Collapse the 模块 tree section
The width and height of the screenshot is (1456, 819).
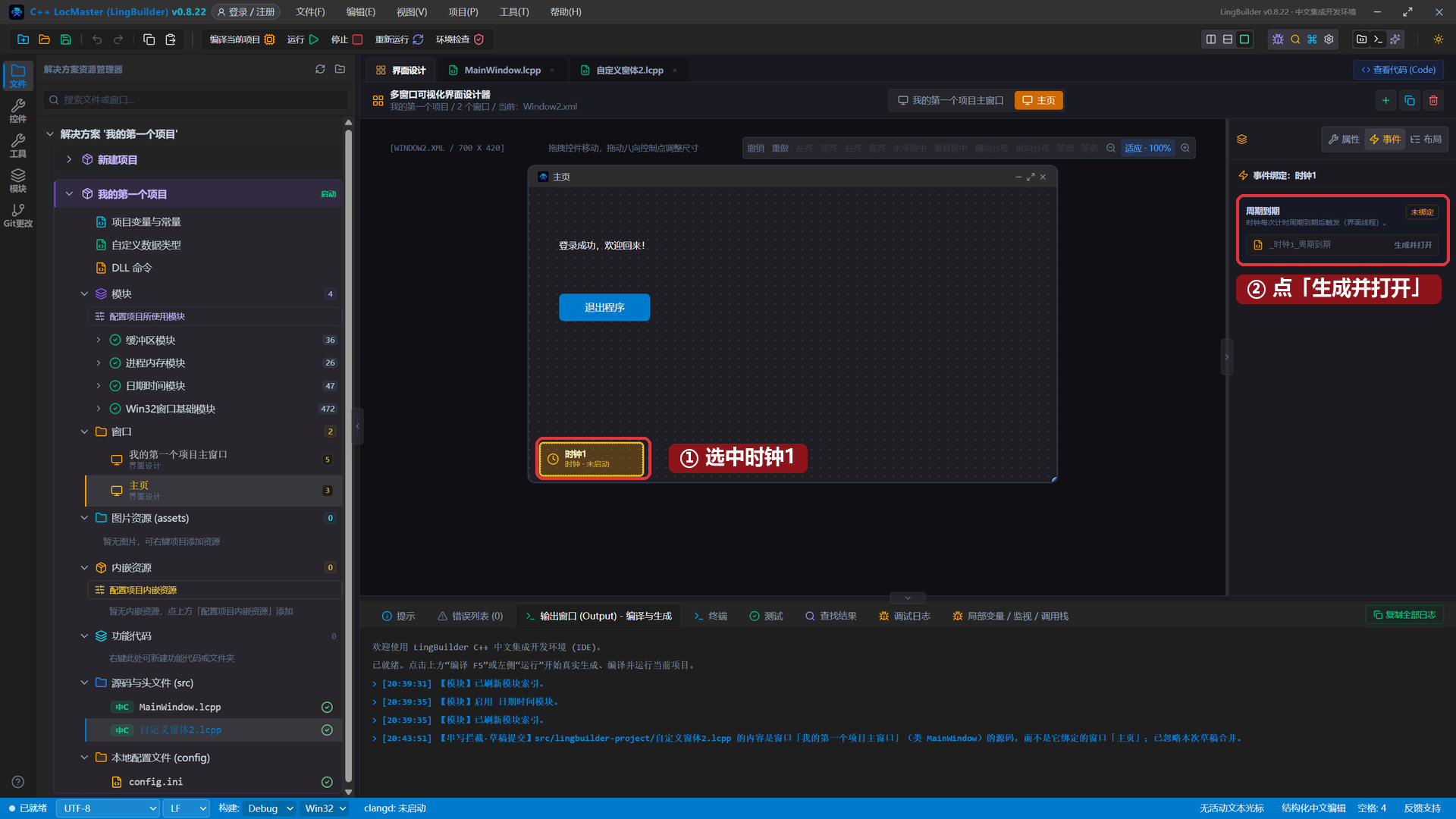[84, 293]
